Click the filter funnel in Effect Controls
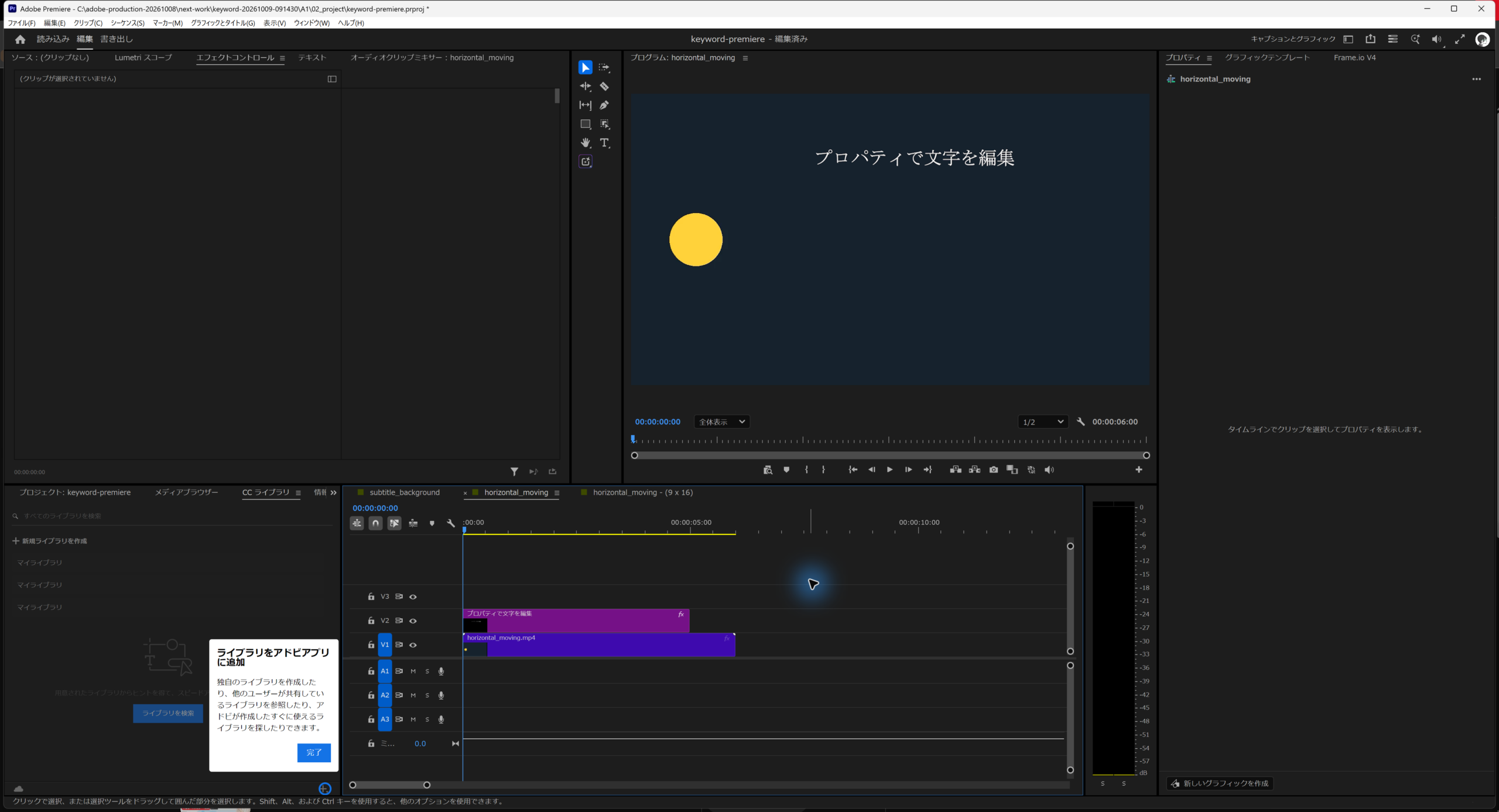This screenshot has width=1499, height=812. [x=514, y=471]
